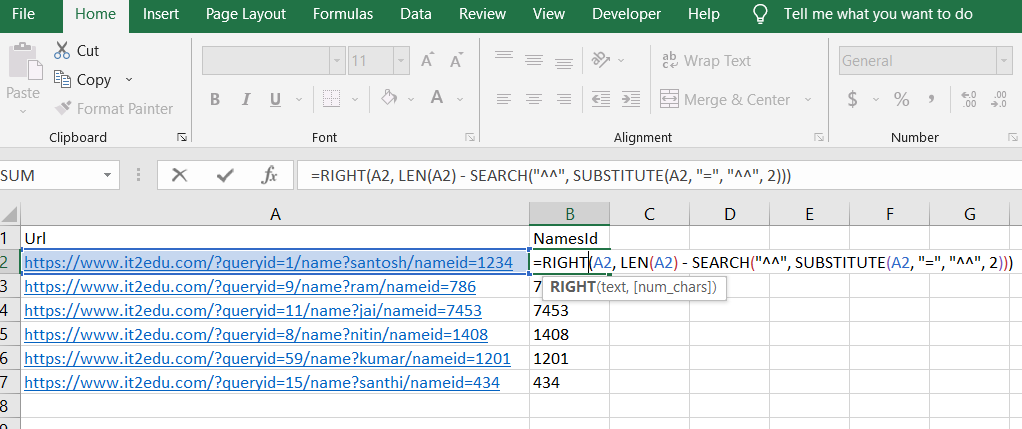Cancel formula entry with X icon
This screenshot has width=1022, height=429.
180,175
